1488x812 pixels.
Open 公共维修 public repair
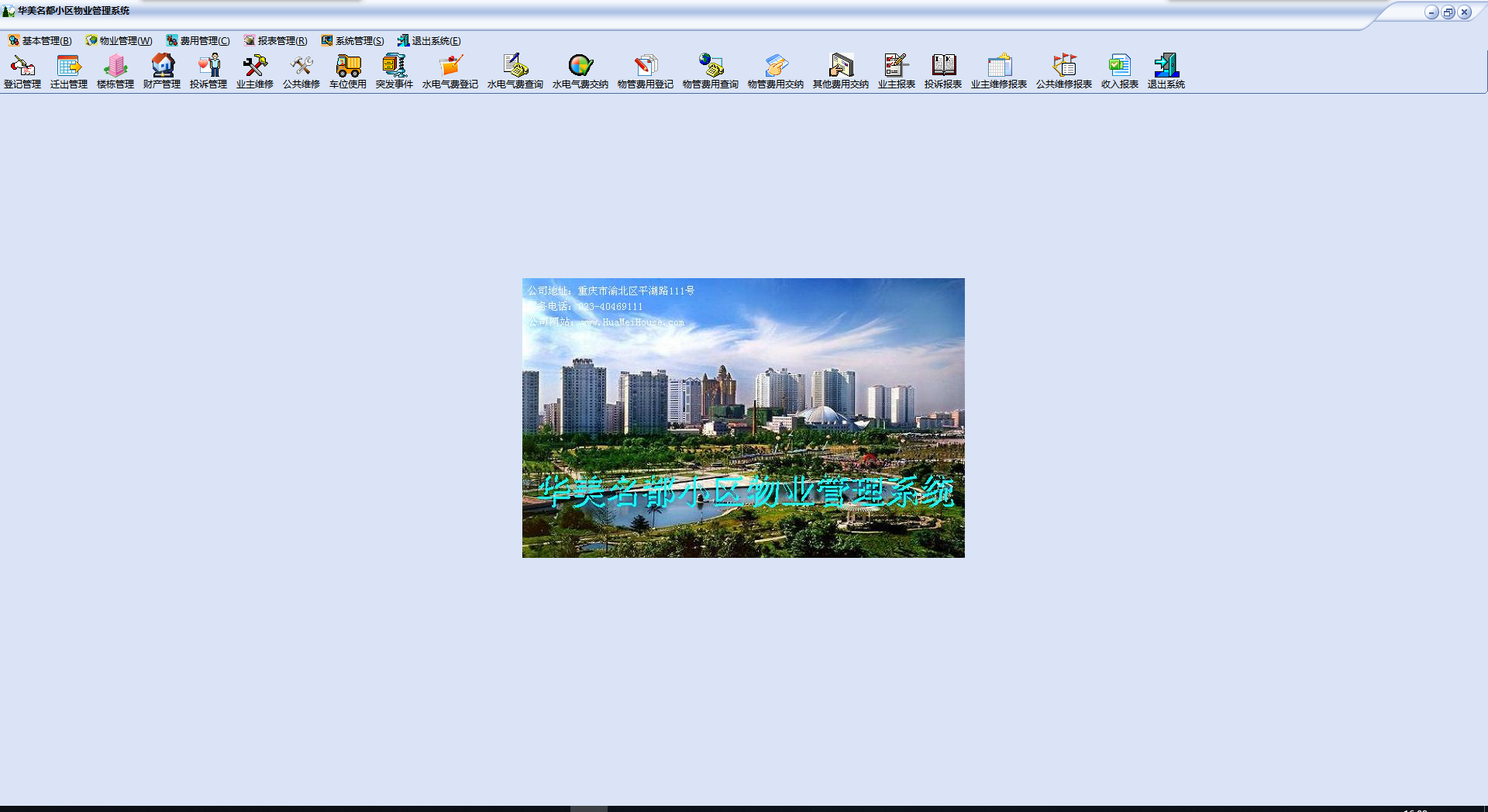click(301, 71)
